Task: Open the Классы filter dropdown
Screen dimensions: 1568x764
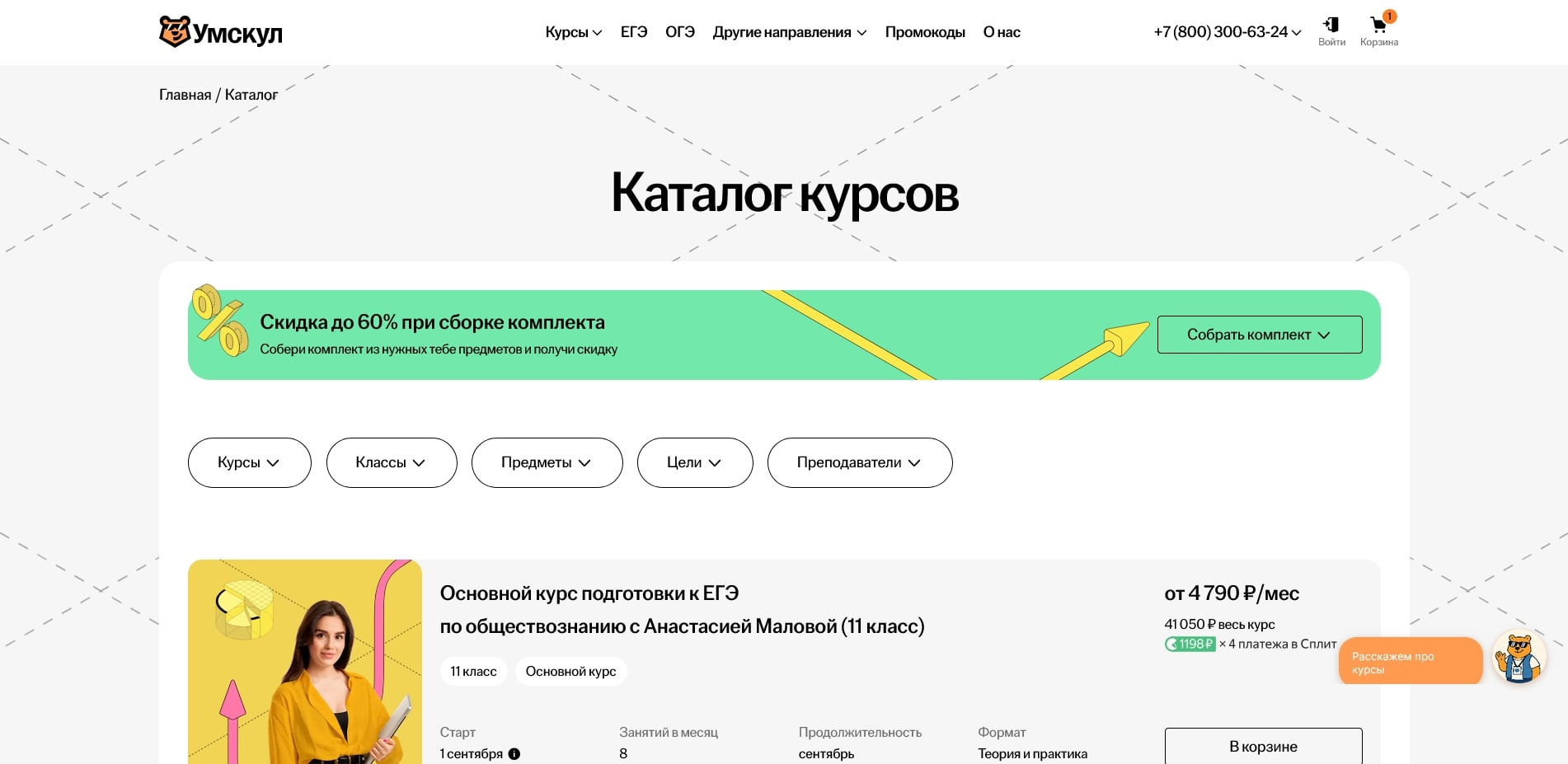Action: pyautogui.click(x=392, y=462)
